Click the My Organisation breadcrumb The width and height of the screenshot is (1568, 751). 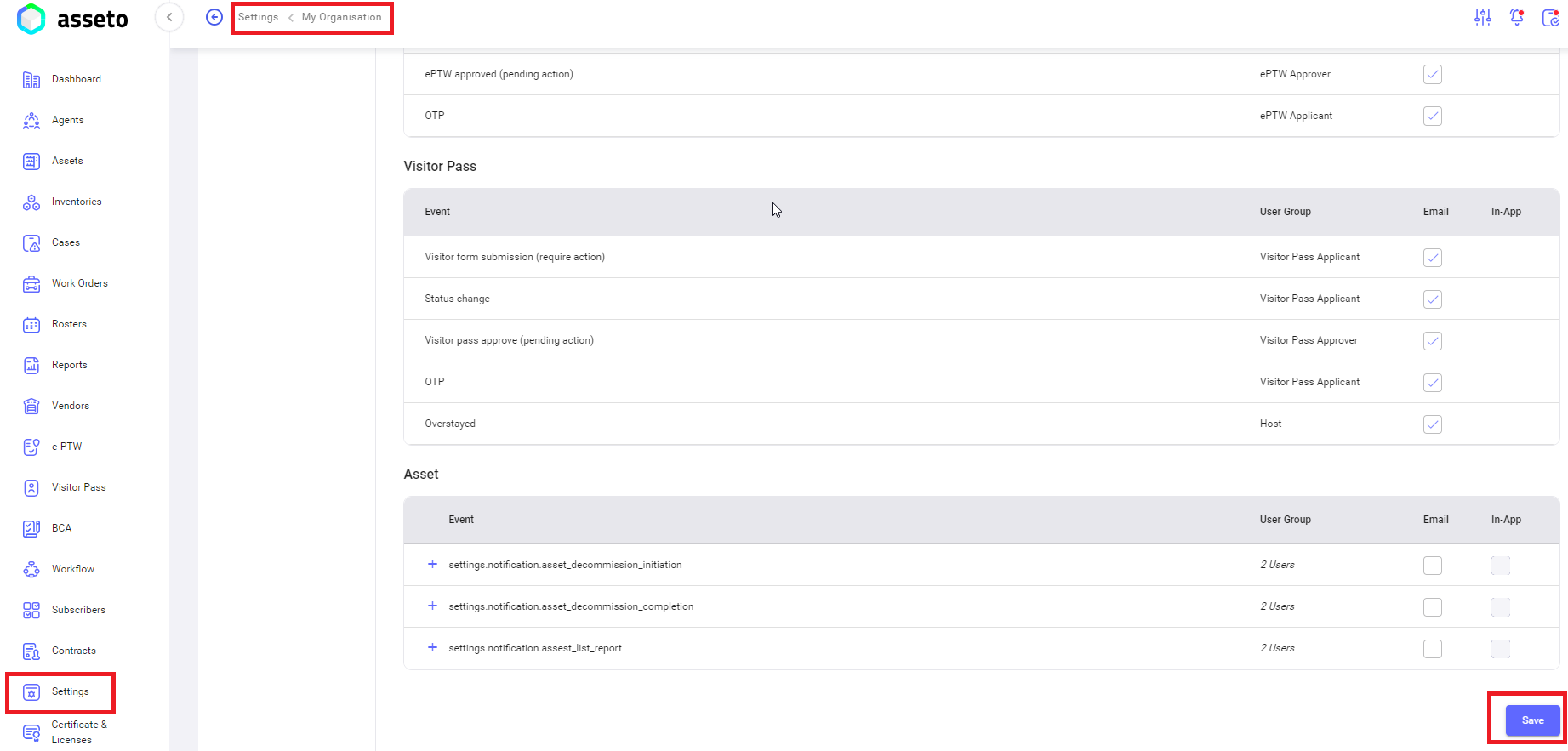pos(342,17)
